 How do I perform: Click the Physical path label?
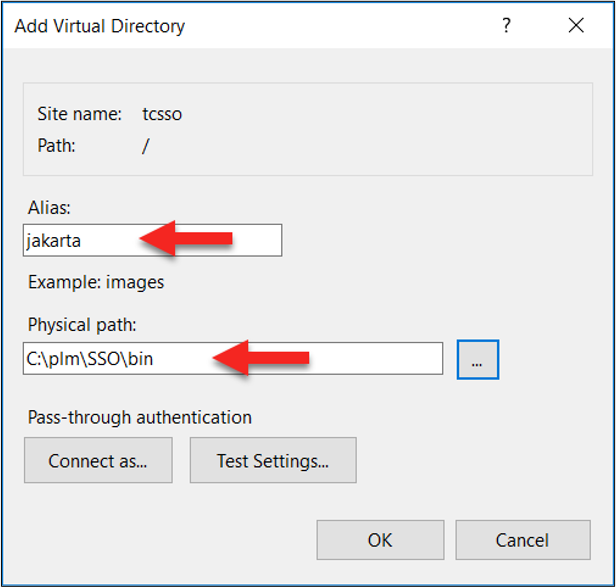click(x=82, y=325)
